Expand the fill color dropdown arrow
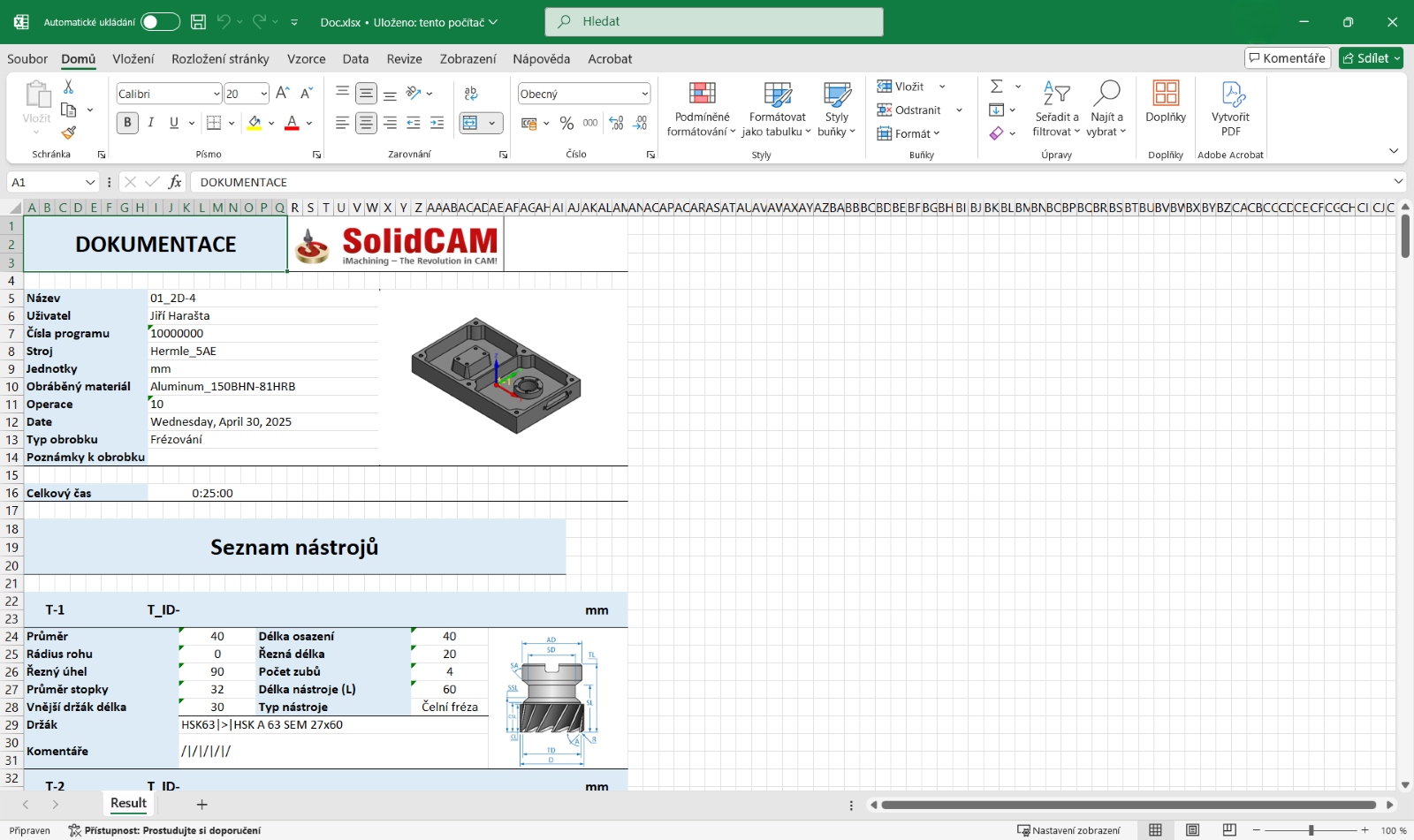The height and width of the screenshot is (840, 1414). coord(271,123)
